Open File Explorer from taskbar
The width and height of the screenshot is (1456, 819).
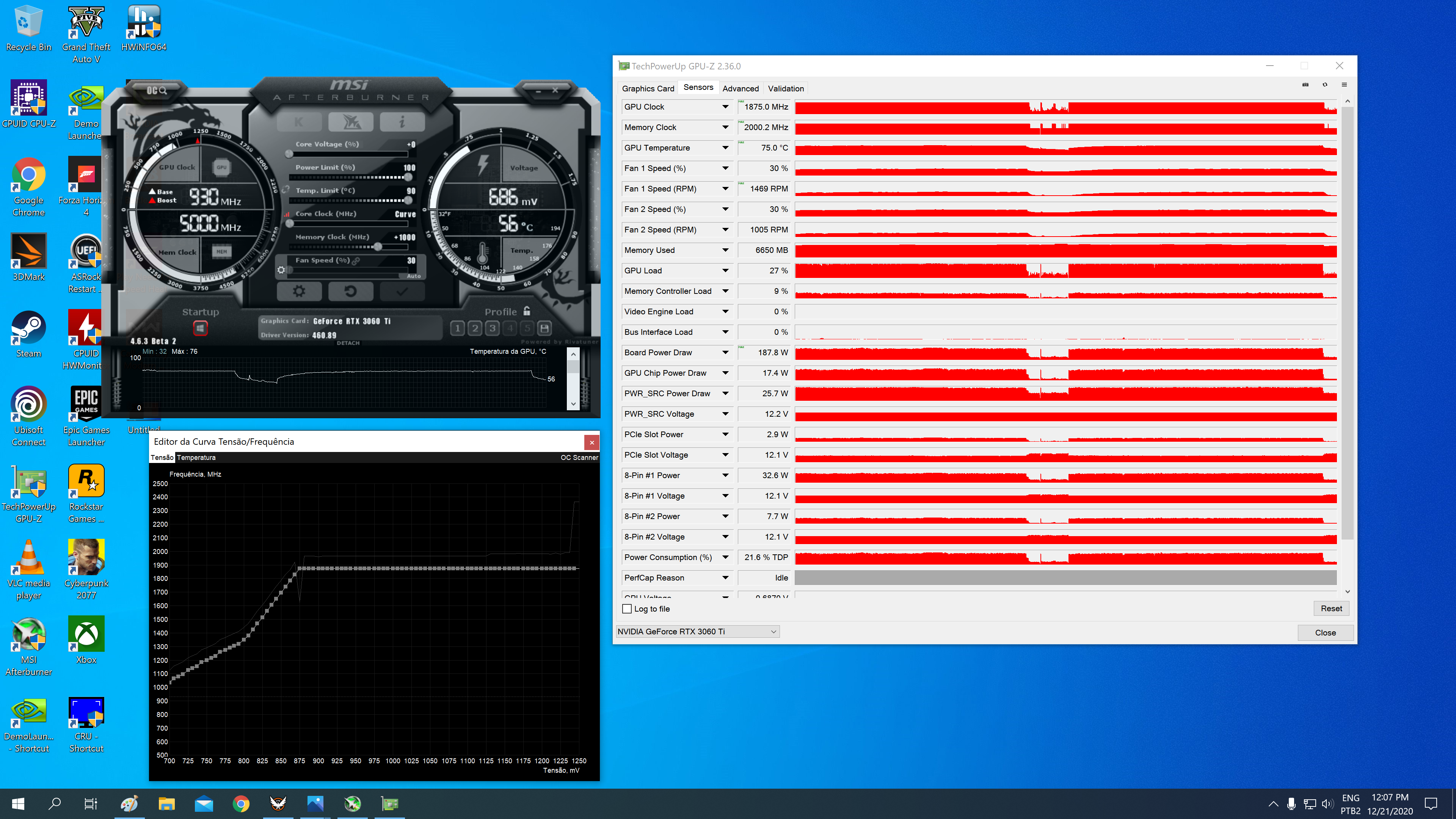[x=166, y=804]
